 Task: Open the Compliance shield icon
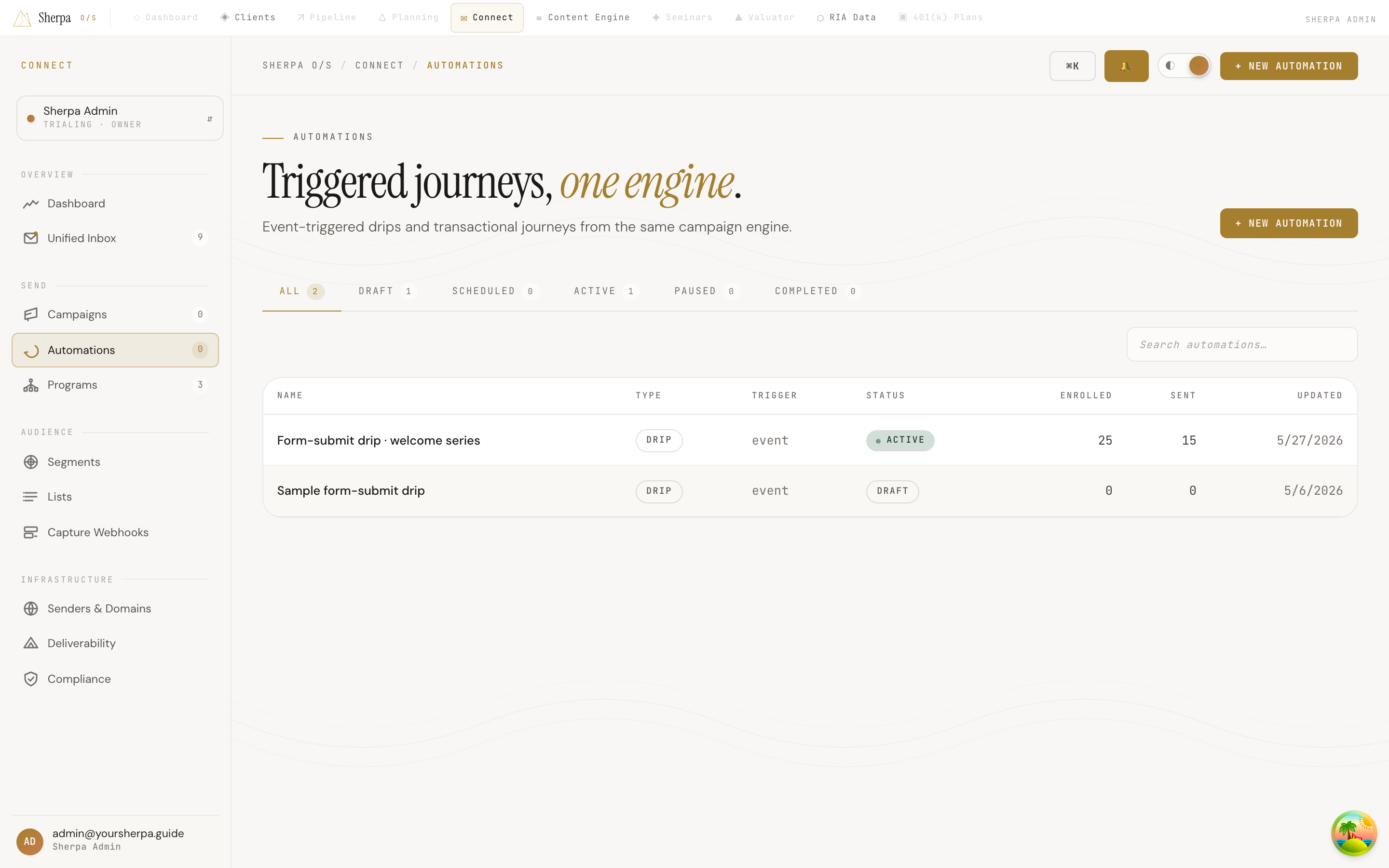pos(31,679)
